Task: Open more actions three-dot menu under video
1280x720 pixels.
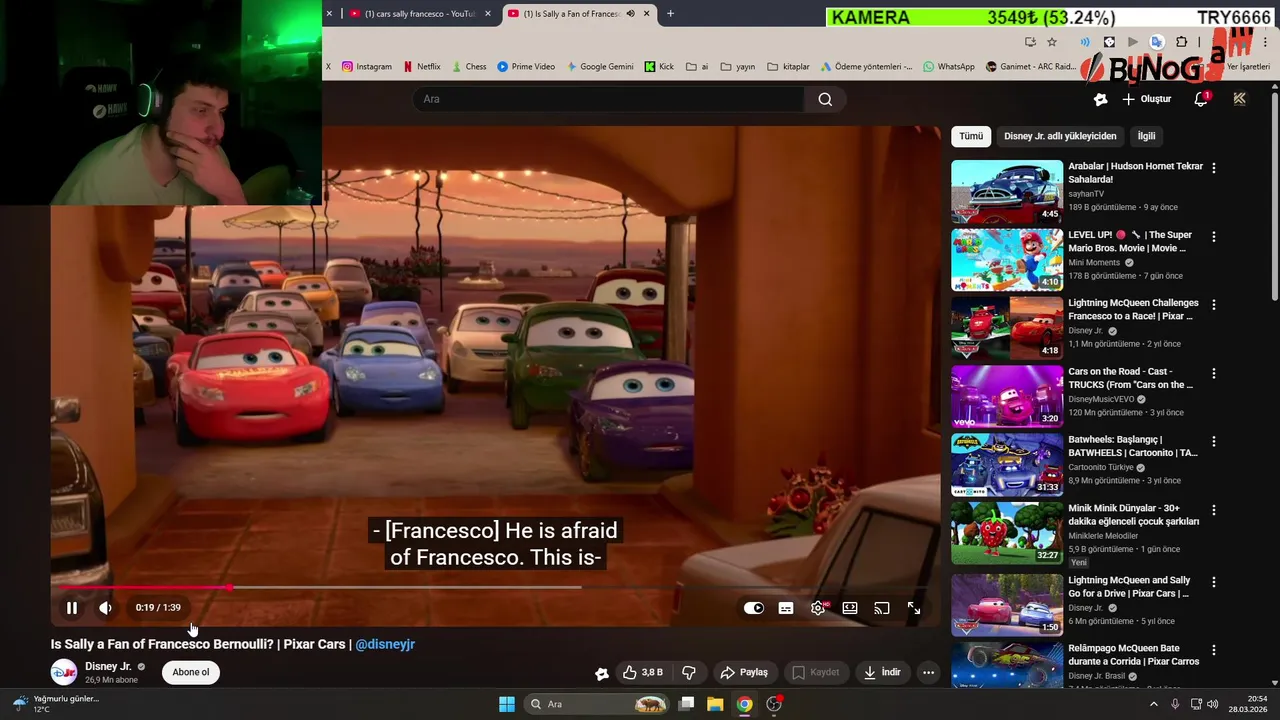Action: click(x=928, y=672)
